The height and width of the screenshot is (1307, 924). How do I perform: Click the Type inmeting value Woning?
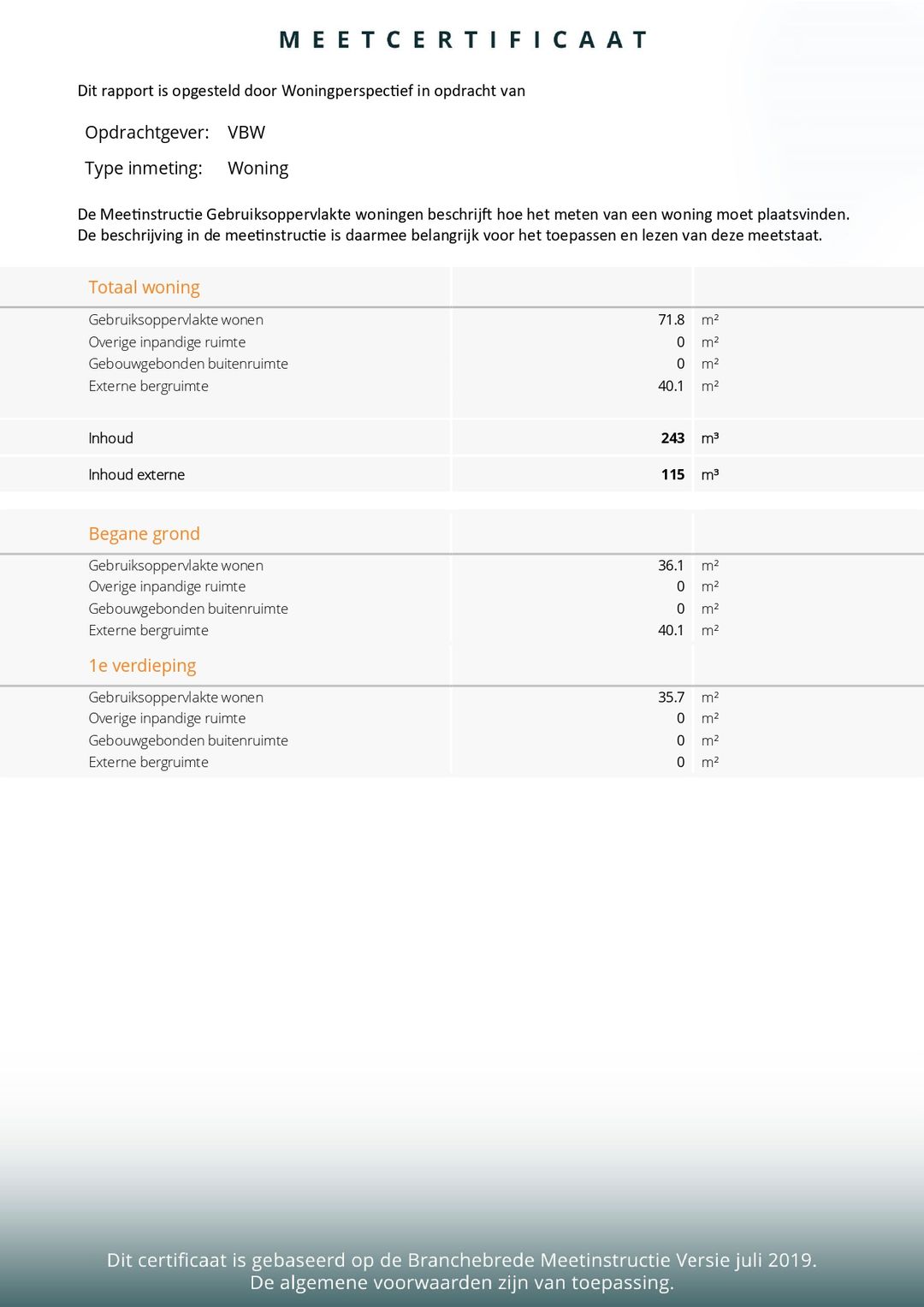[x=258, y=169]
